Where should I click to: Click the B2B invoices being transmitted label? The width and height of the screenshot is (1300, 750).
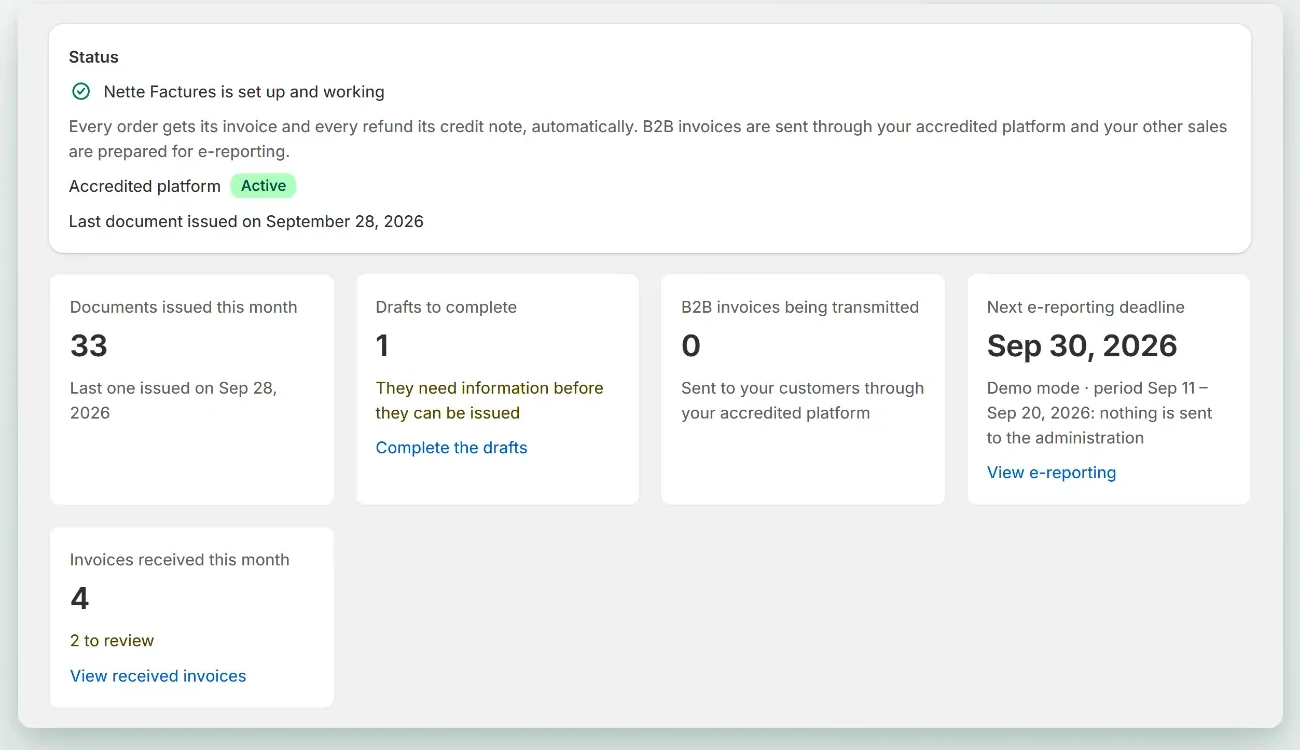(800, 308)
